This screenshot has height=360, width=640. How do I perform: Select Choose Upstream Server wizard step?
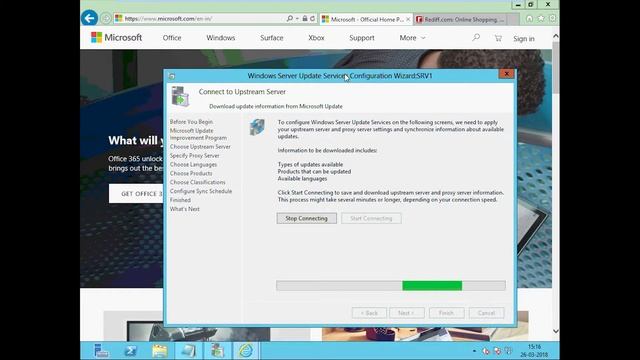pos(200,147)
